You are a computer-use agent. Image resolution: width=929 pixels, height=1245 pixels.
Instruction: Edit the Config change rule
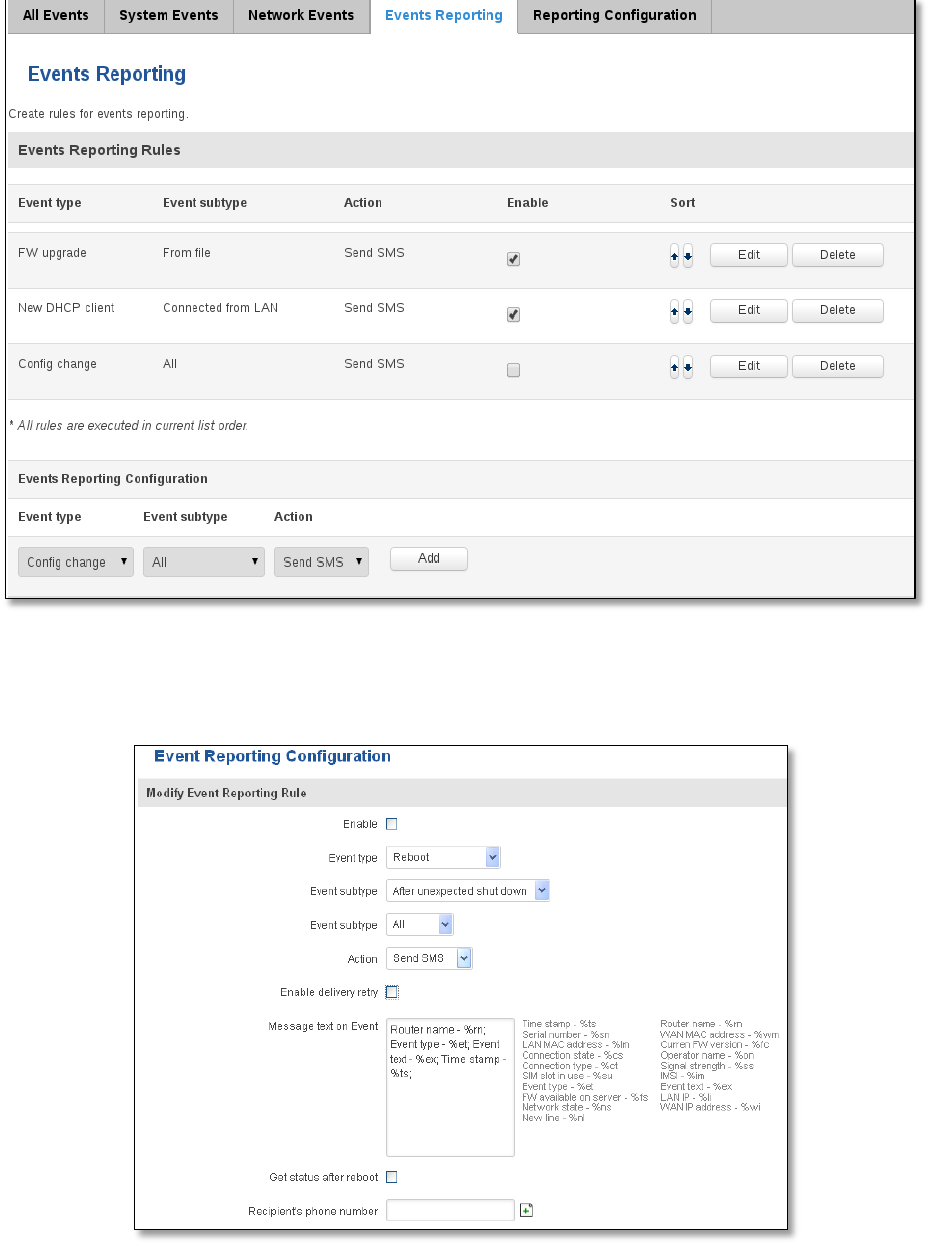point(749,367)
